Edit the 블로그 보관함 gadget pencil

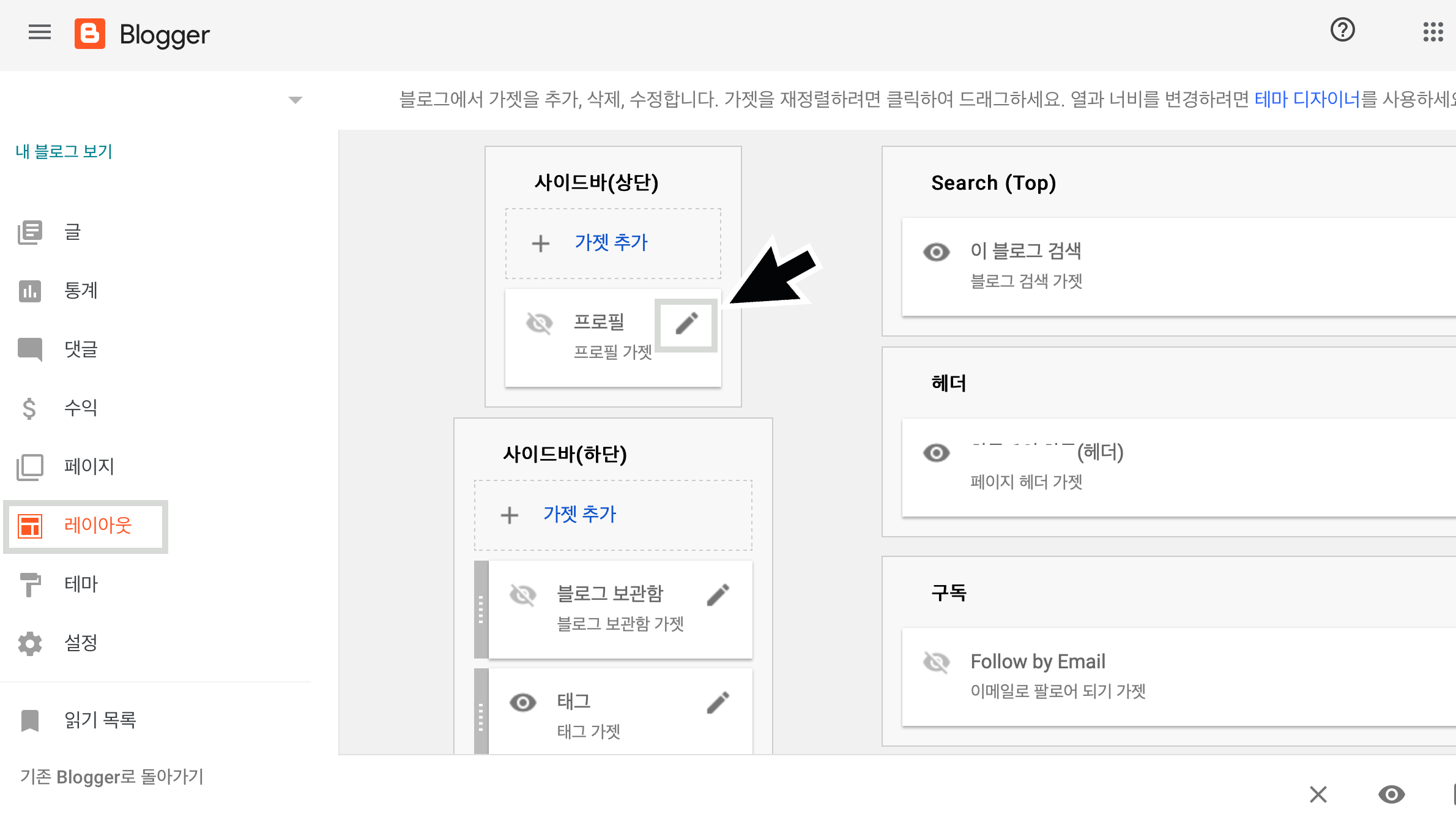click(718, 595)
